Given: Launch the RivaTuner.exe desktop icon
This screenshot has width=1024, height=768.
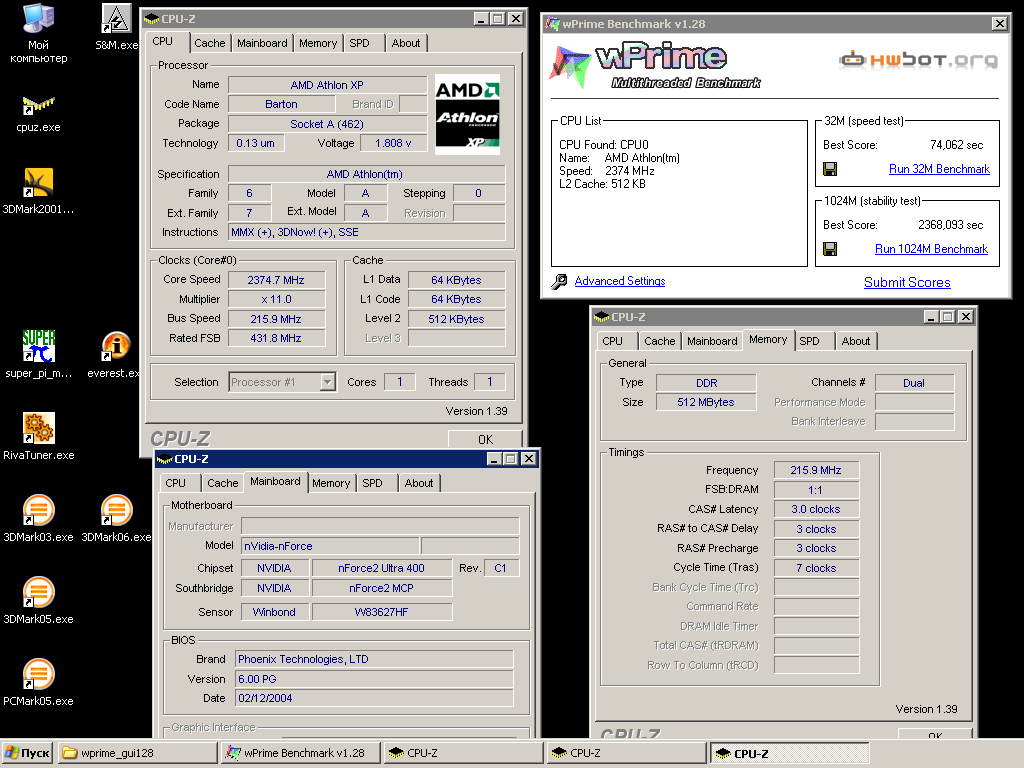Looking at the screenshot, I should 39,436.
